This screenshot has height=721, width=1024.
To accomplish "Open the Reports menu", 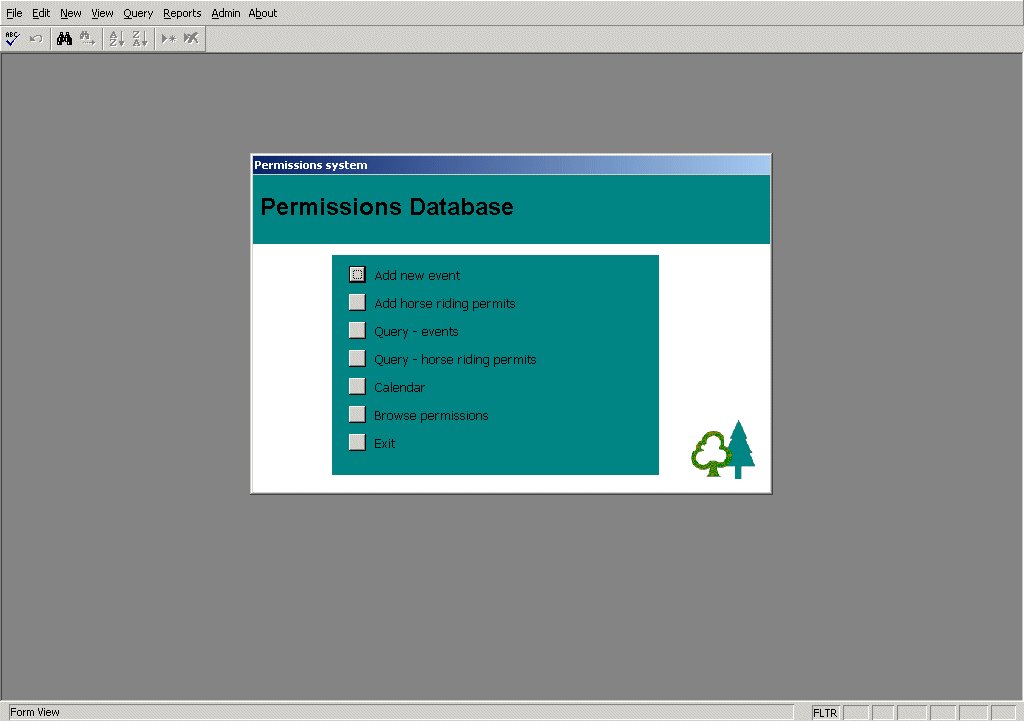I will tap(182, 13).
